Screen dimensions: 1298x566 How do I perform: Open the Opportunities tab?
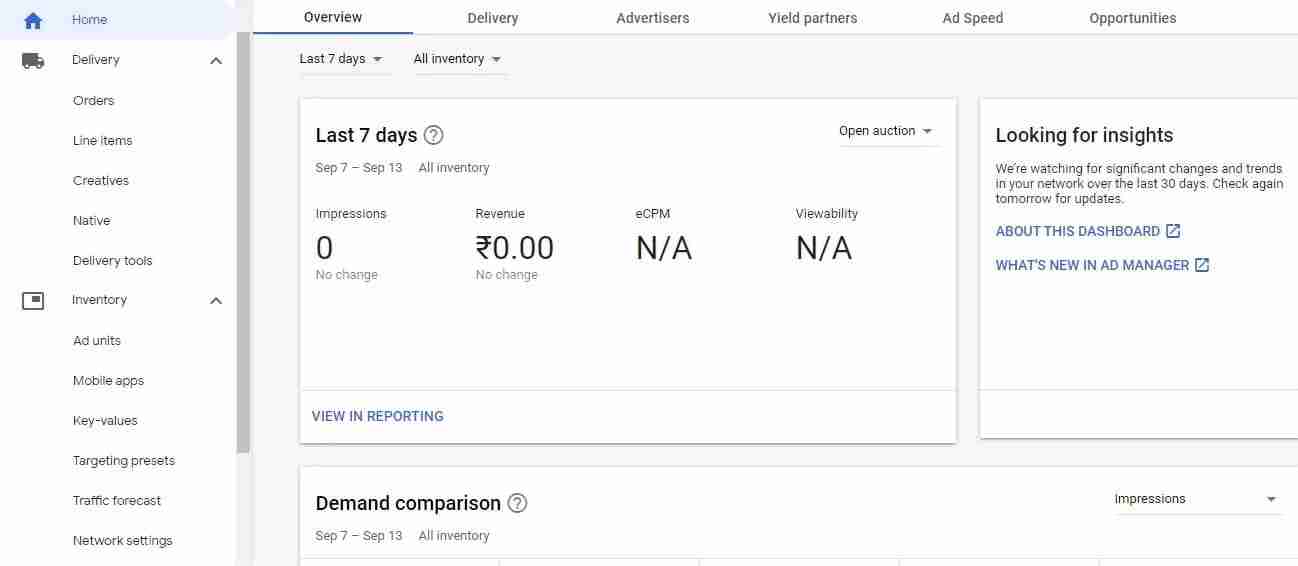tap(1133, 18)
